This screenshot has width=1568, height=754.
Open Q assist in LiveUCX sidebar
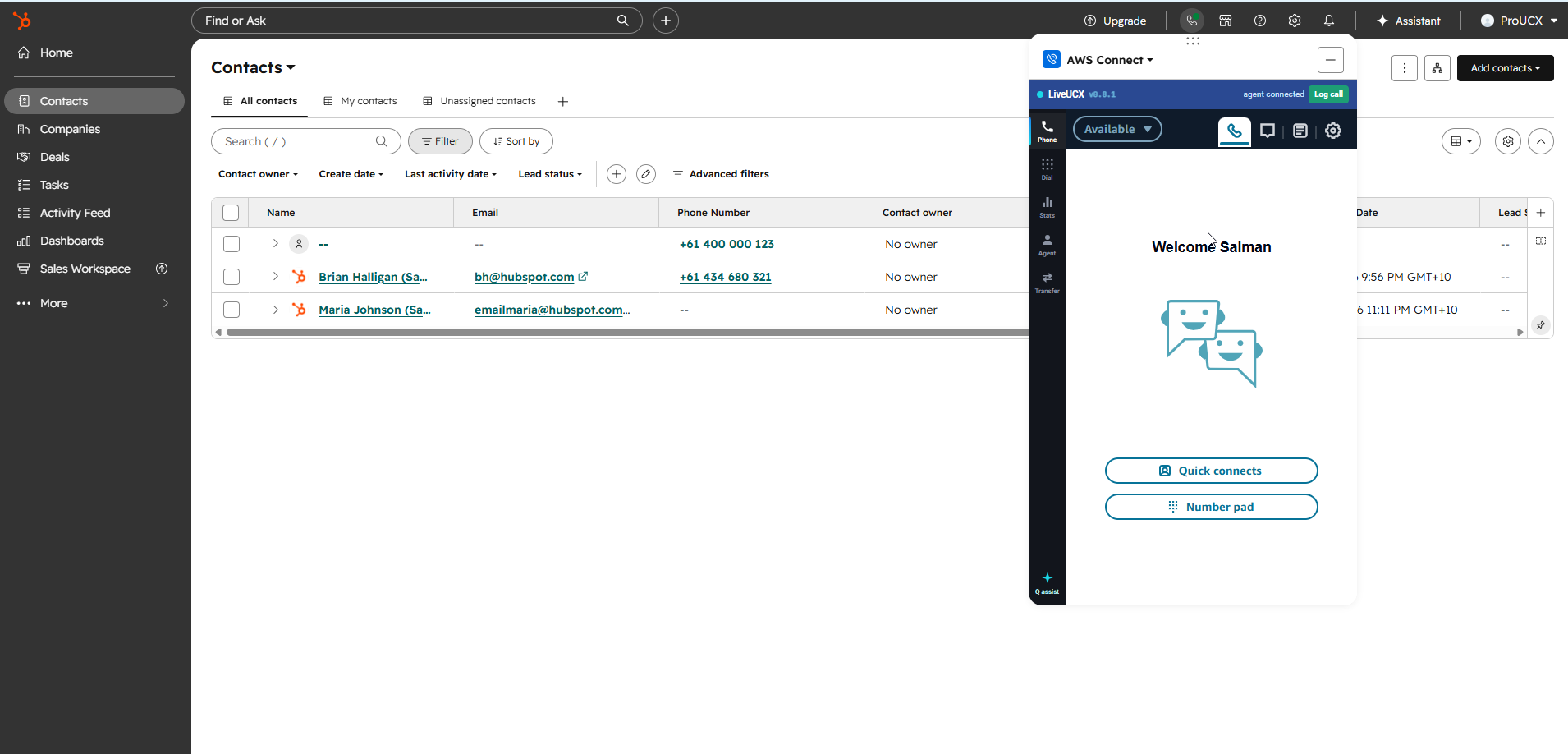click(x=1048, y=583)
